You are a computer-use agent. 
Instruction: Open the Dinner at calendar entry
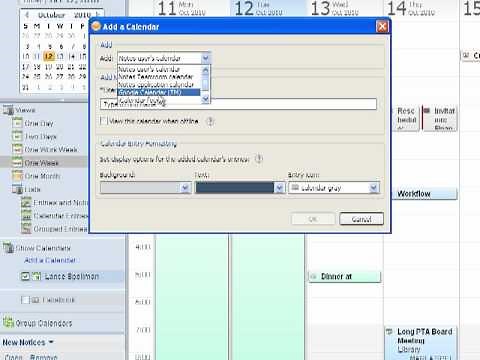point(344,277)
